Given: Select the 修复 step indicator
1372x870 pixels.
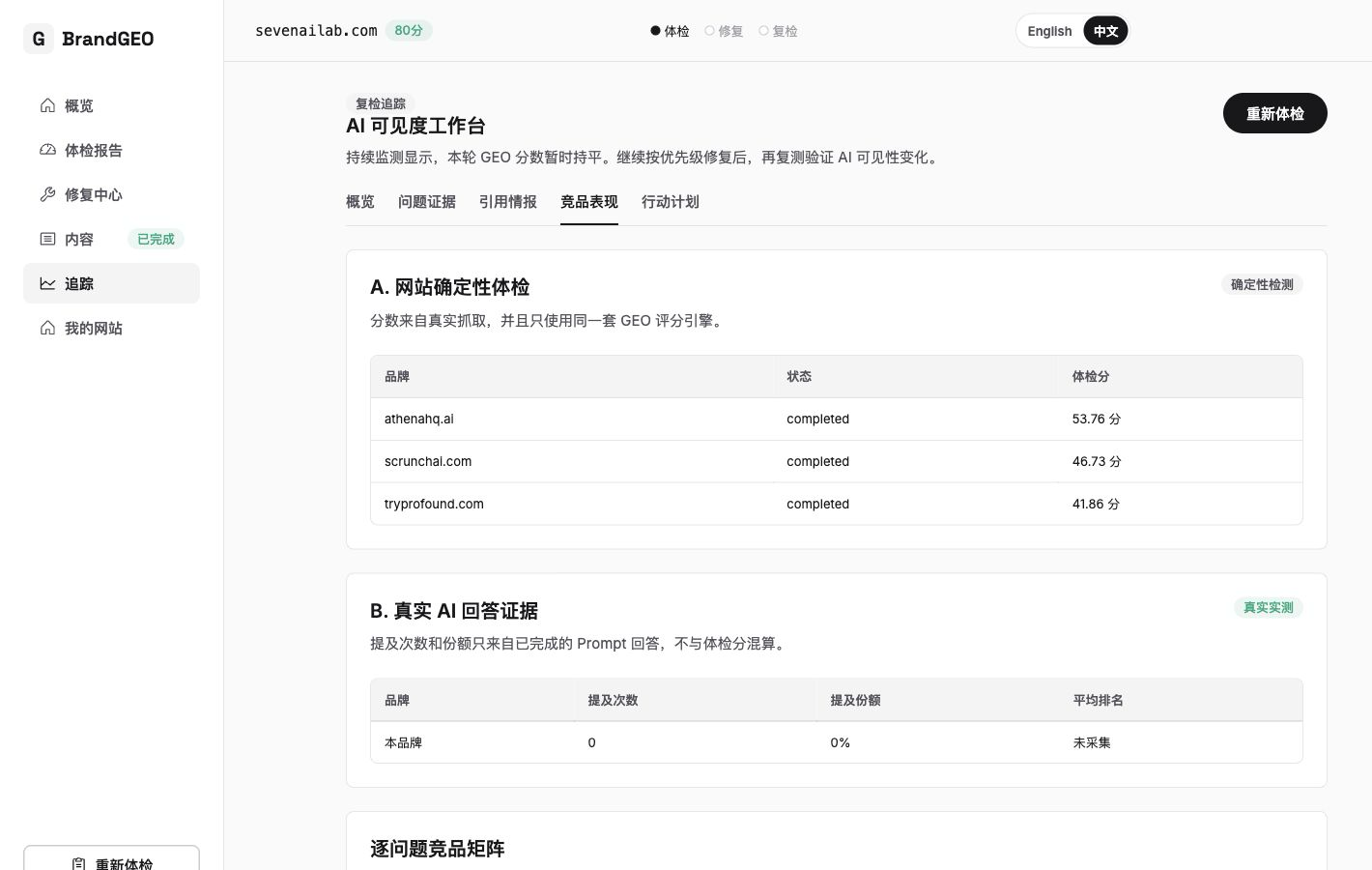Looking at the screenshot, I should click(x=725, y=31).
